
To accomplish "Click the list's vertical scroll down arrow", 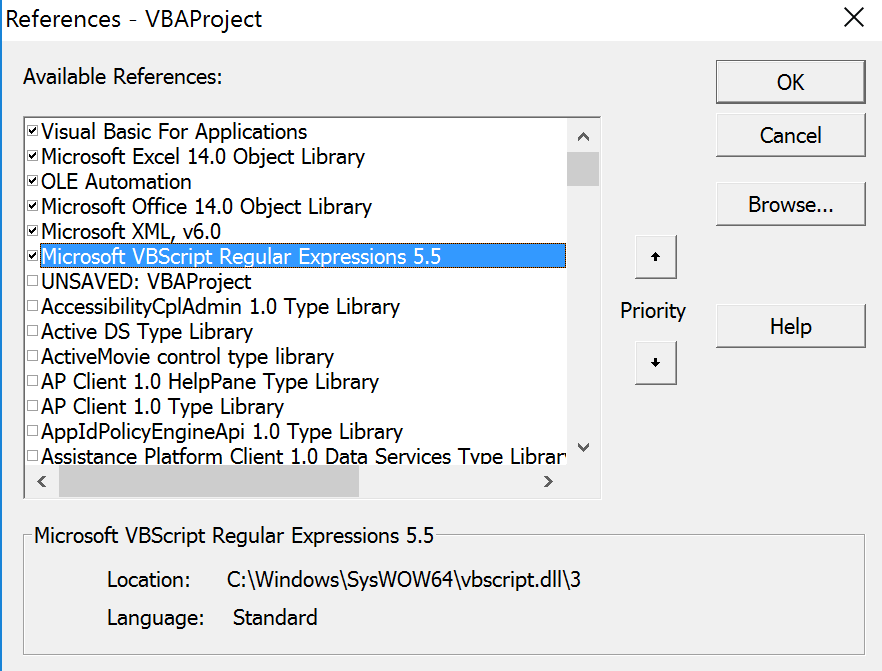I will coord(583,447).
